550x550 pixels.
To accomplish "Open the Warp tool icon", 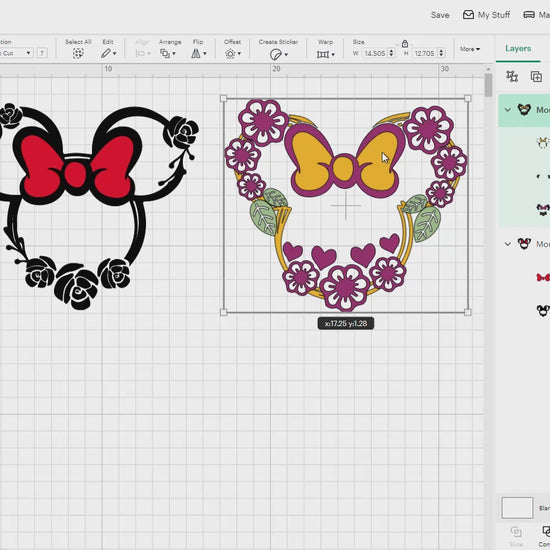I will 323,54.
